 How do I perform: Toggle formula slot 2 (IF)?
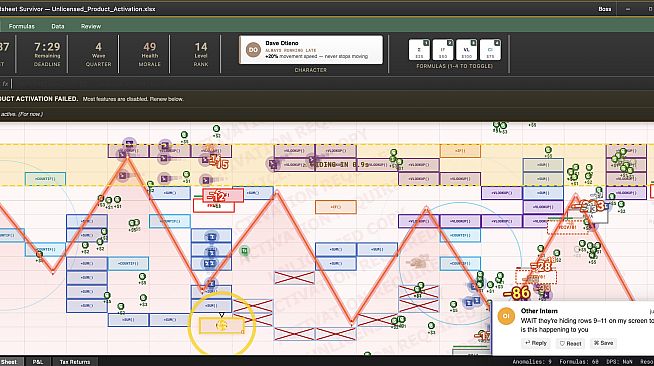pos(443,50)
